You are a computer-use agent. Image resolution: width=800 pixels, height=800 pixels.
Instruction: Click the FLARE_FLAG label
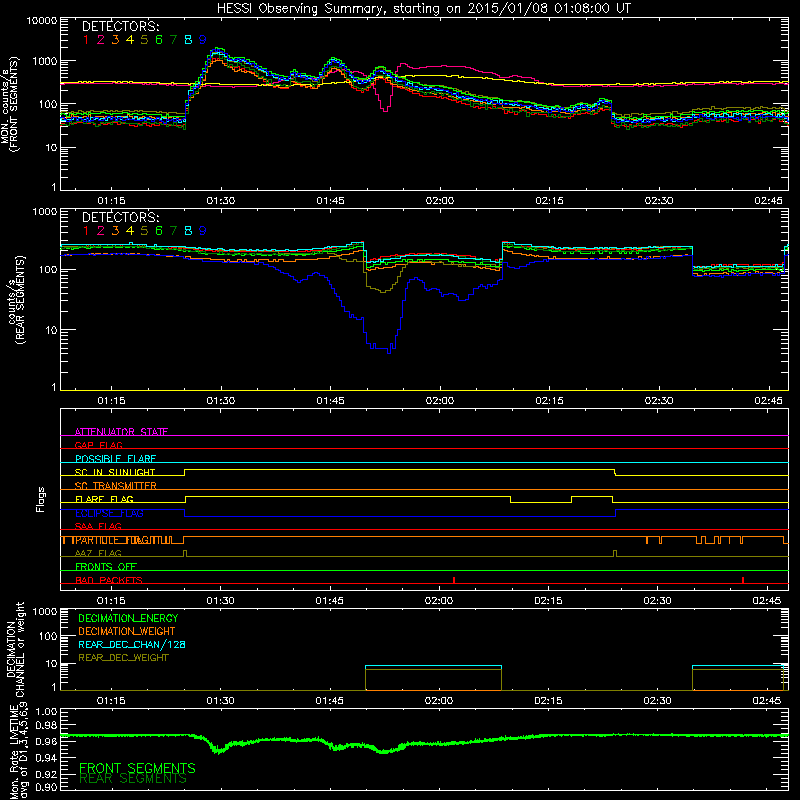coord(104,499)
